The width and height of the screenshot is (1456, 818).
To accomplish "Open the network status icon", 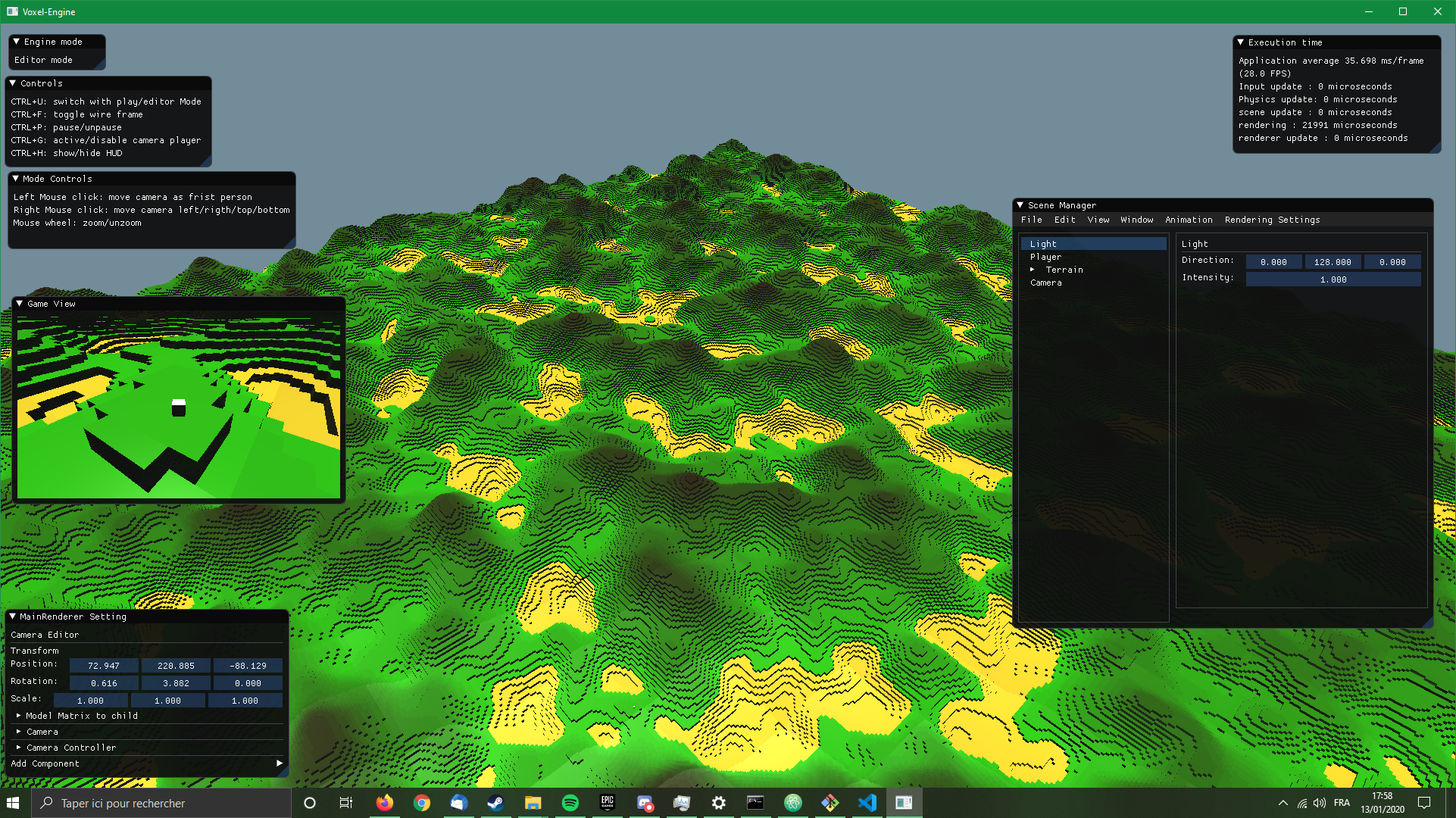I will (1301, 803).
